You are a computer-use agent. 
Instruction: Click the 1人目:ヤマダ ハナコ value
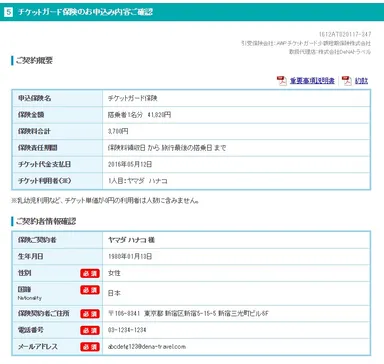click(138, 181)
